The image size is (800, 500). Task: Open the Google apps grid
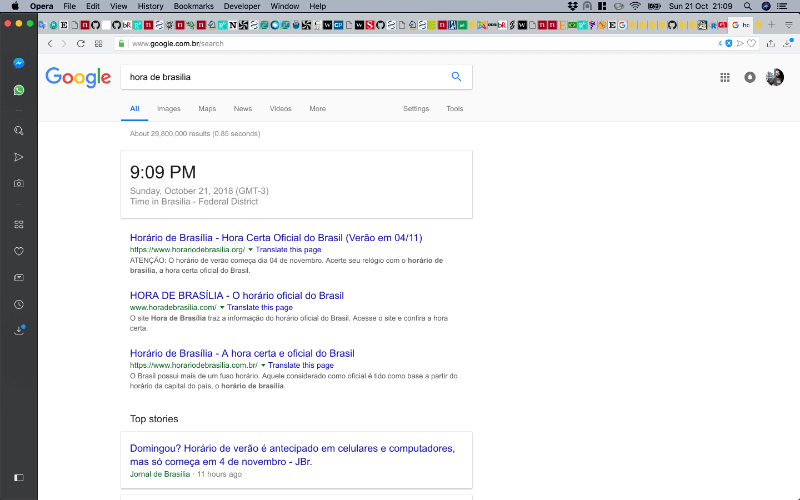(724, 78)
